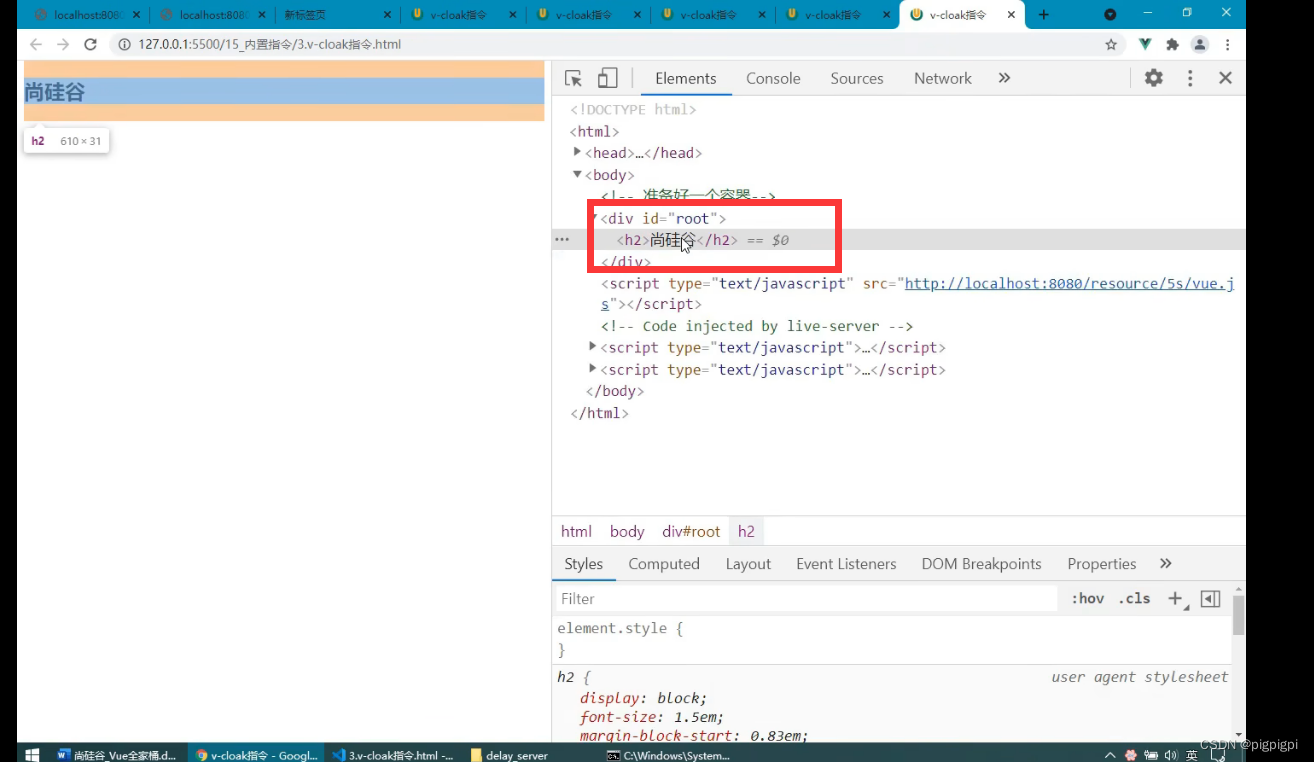Switch to the Sources tab

[x=857, y=78]
